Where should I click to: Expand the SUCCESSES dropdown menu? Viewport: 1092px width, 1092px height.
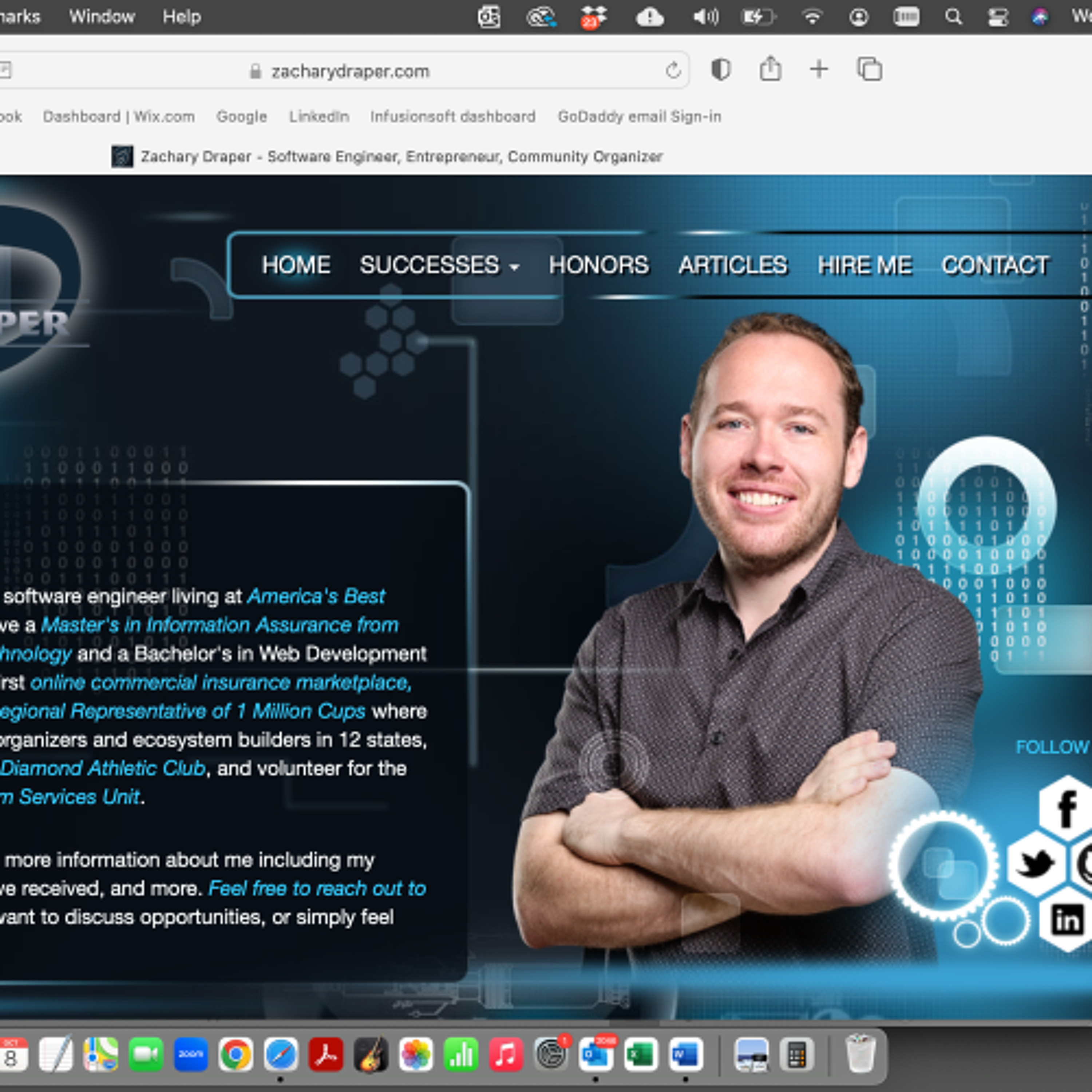coord(439,265)
